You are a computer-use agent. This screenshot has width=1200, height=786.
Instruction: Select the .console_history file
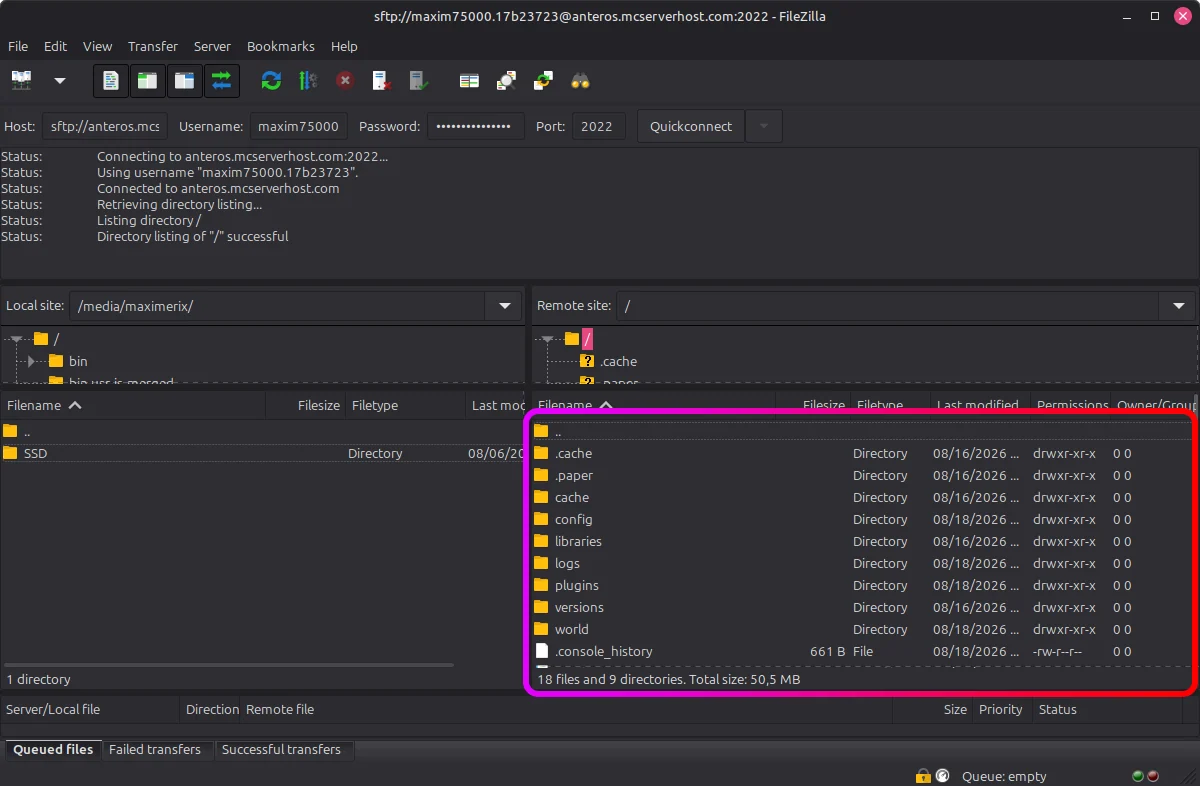(x=863, y=651)
